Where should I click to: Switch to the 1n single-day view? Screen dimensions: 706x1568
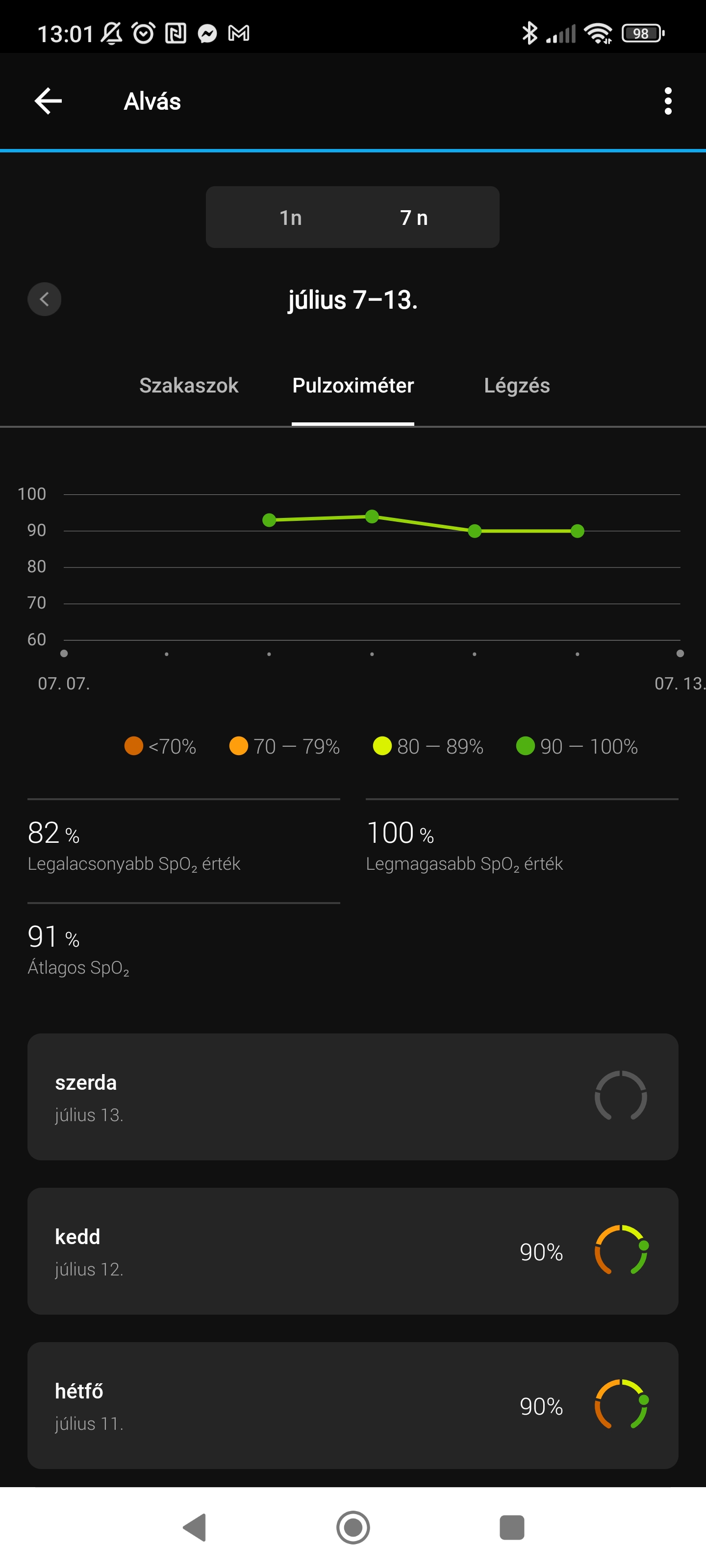click(291, 217)
